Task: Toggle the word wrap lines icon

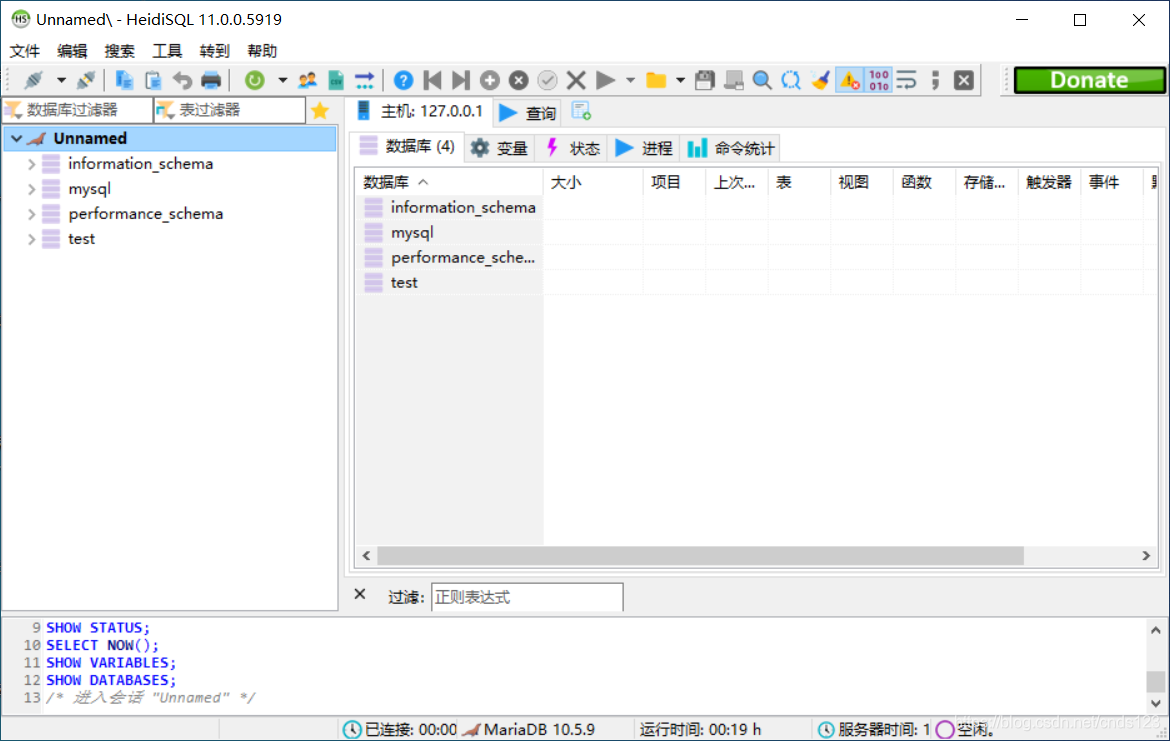Action: 907,80
